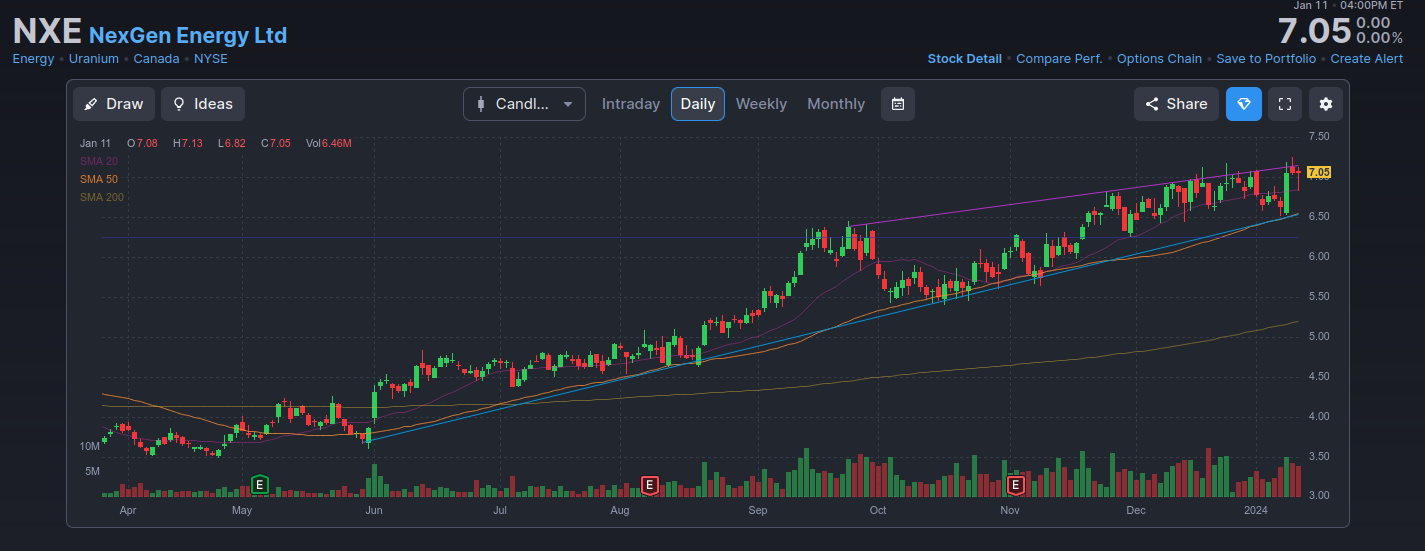Select the Daily timeframe

698,104
